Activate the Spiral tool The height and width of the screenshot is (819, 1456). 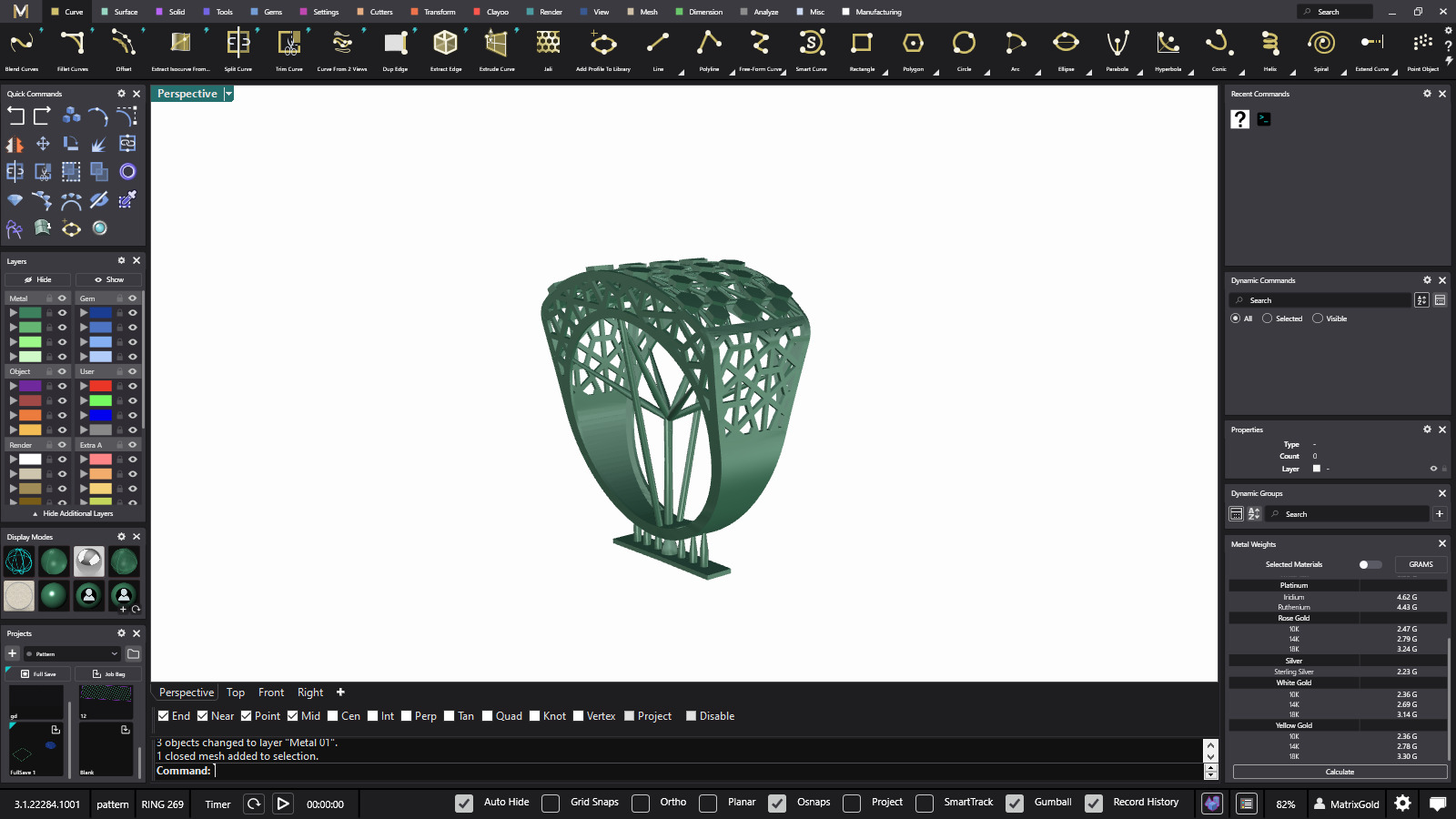coord(1321,48)
